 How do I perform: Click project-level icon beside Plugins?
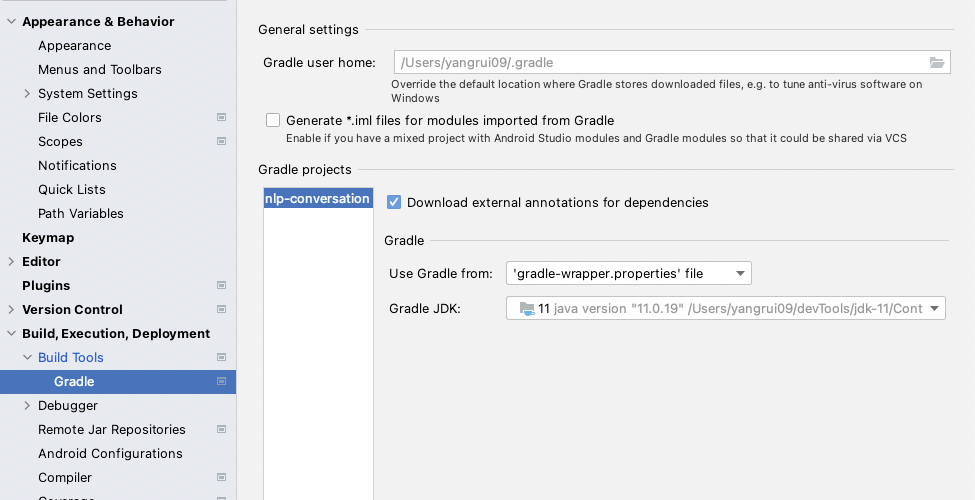[221, 286]
